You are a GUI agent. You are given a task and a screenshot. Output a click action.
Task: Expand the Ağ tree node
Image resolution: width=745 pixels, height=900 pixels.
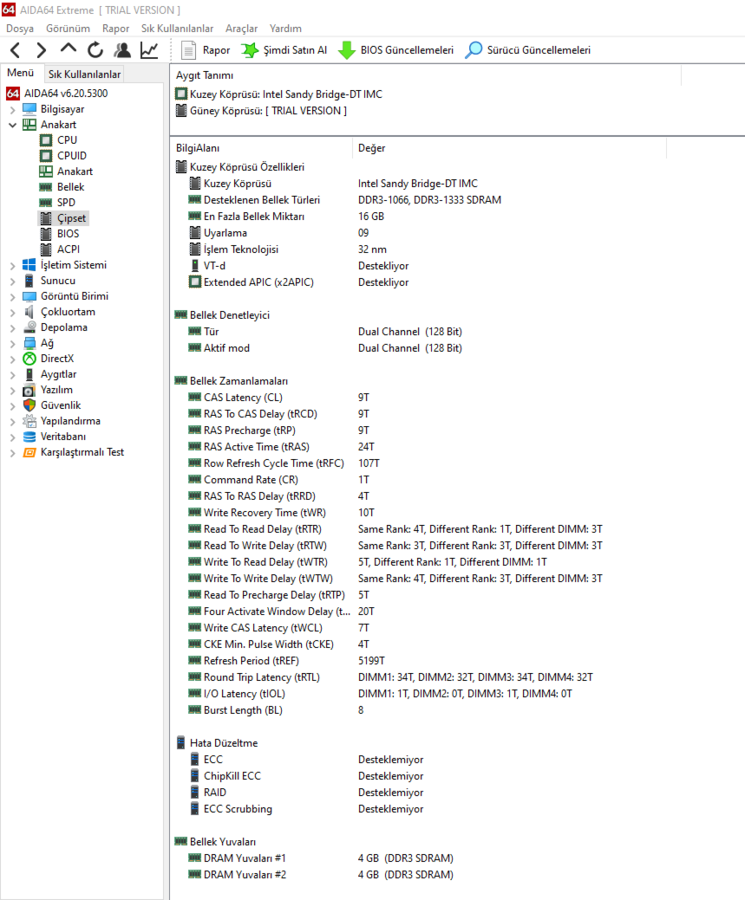click(13, 343)
